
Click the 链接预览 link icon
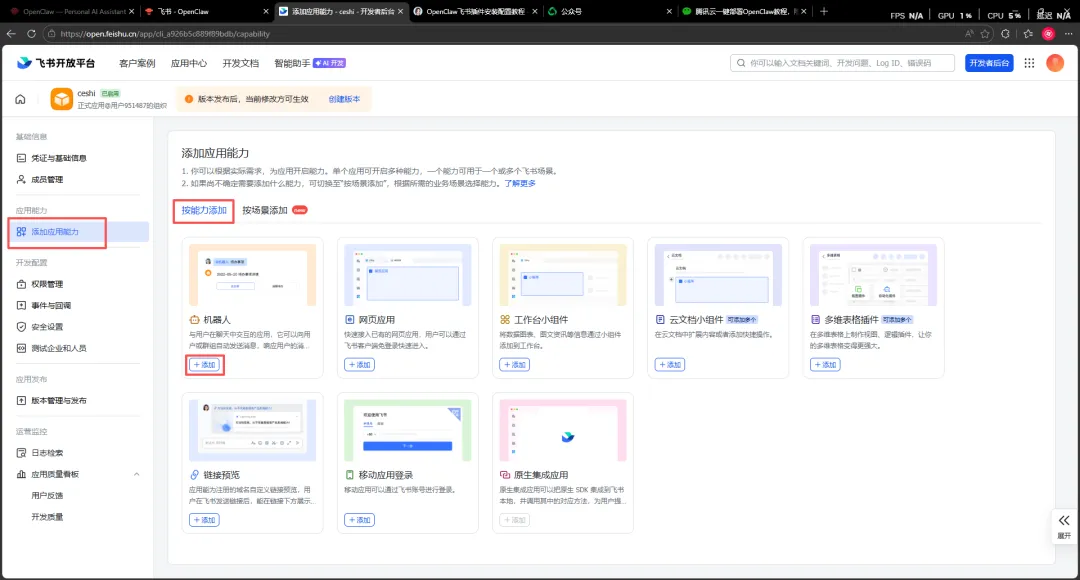195,475
